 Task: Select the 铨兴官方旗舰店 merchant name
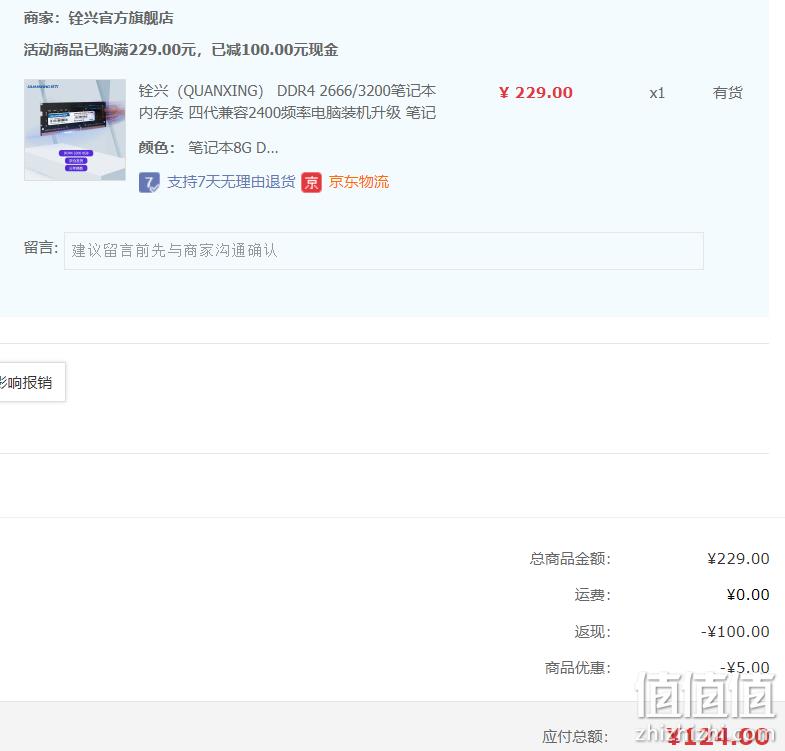[121, 19]
